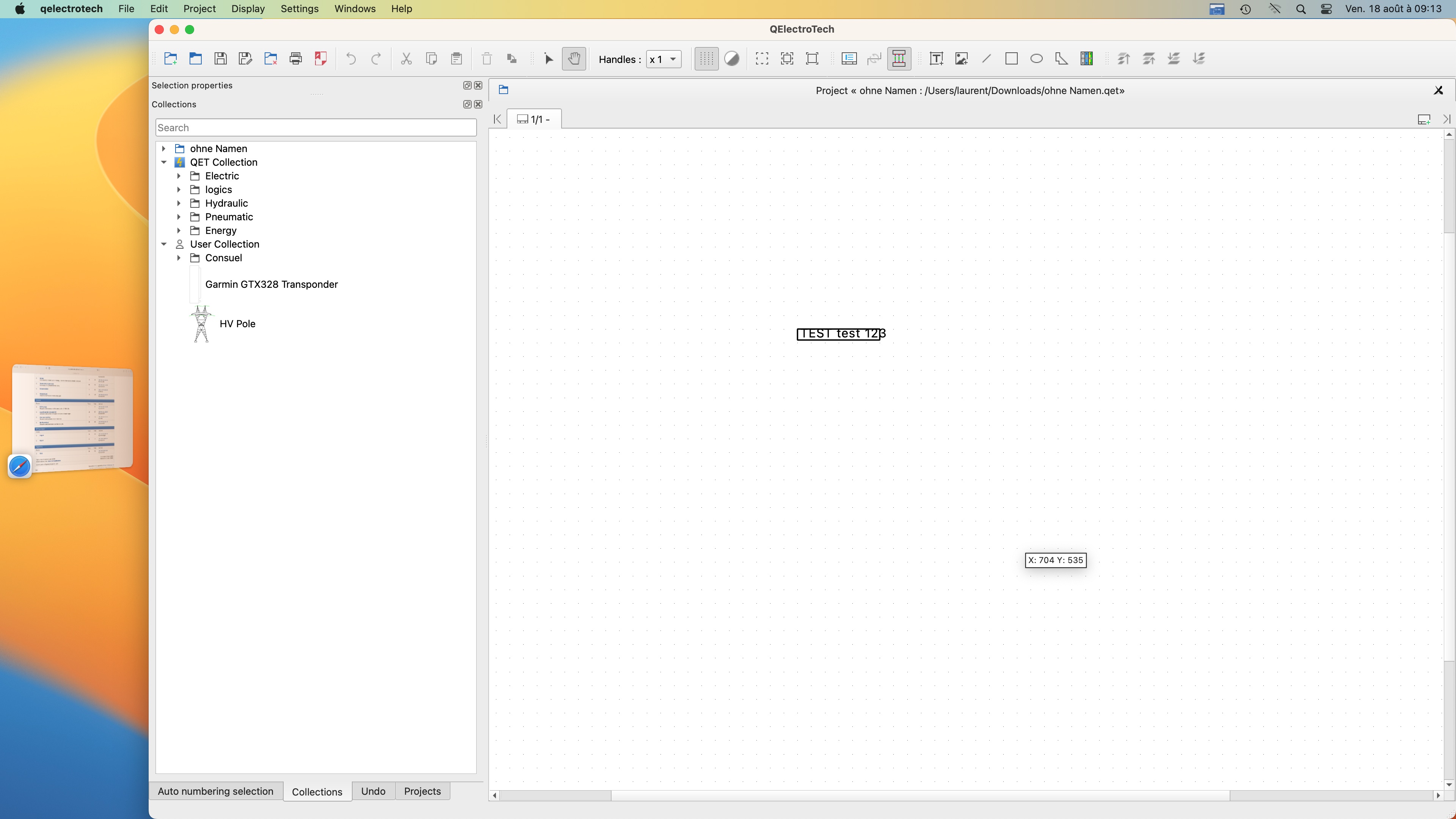Select the Add text field tool

click(936, 59)
